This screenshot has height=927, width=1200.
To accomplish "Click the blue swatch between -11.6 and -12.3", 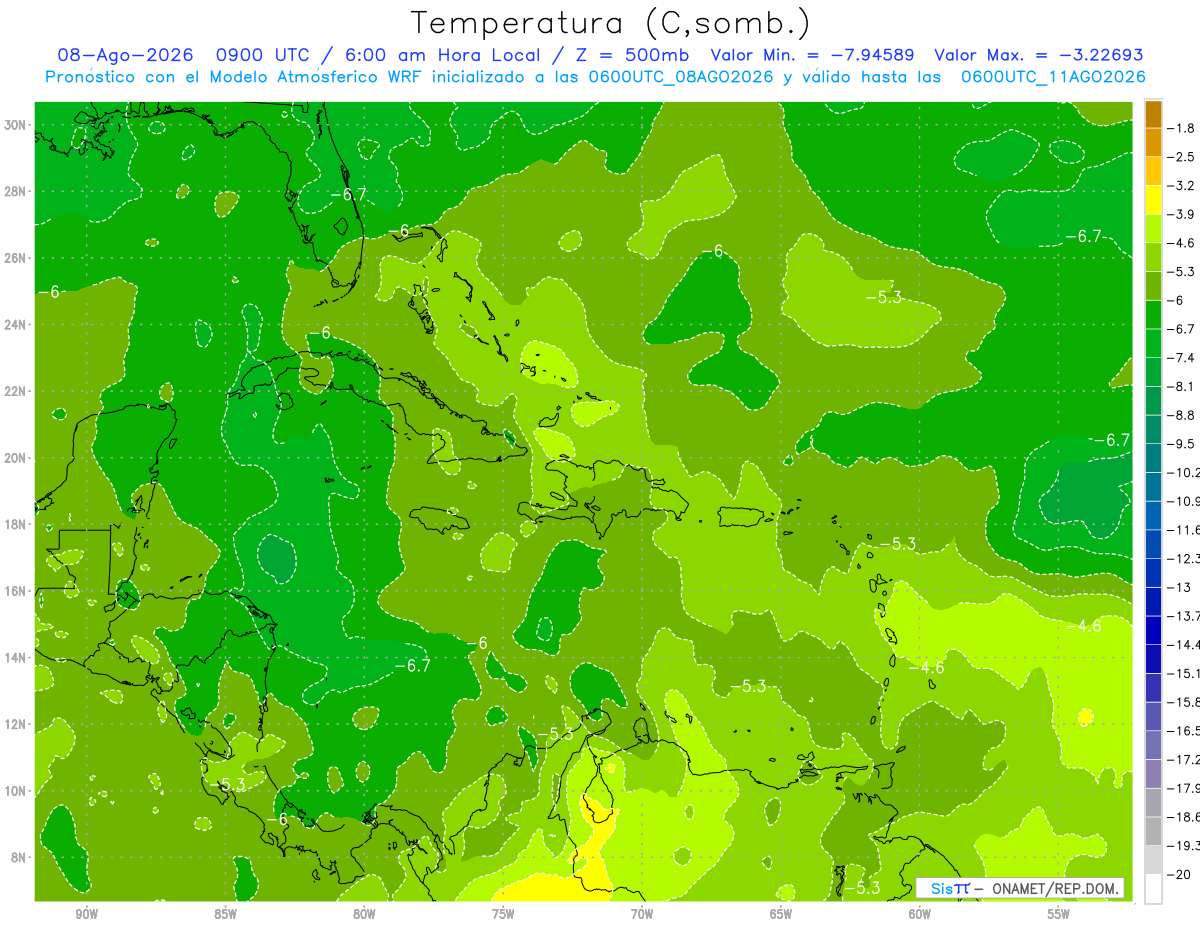I will coord(1153,544).
